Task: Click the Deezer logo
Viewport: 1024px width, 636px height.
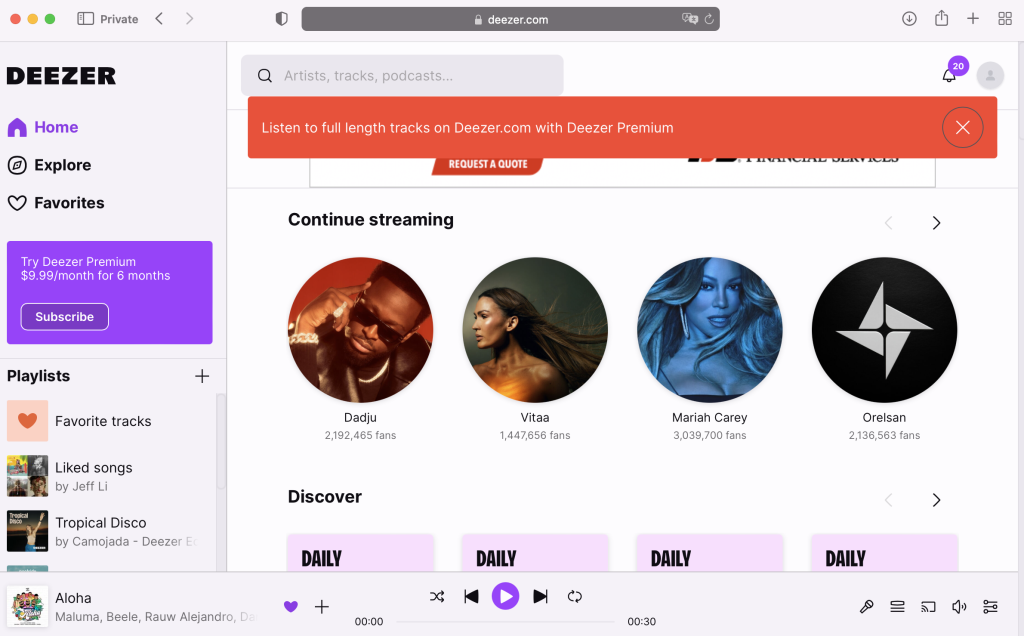Action: pos(61,76)
